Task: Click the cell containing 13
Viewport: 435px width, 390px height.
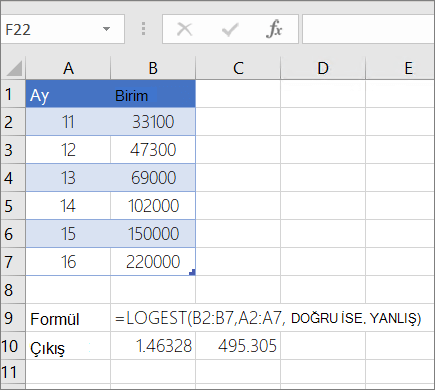Action: (68, 178)
